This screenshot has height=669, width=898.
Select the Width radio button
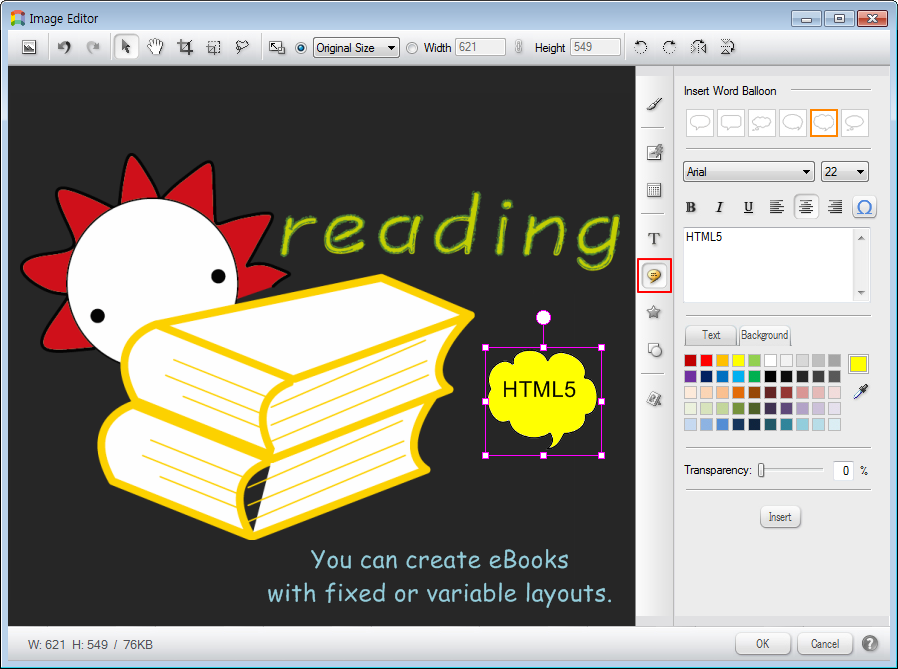412,47
